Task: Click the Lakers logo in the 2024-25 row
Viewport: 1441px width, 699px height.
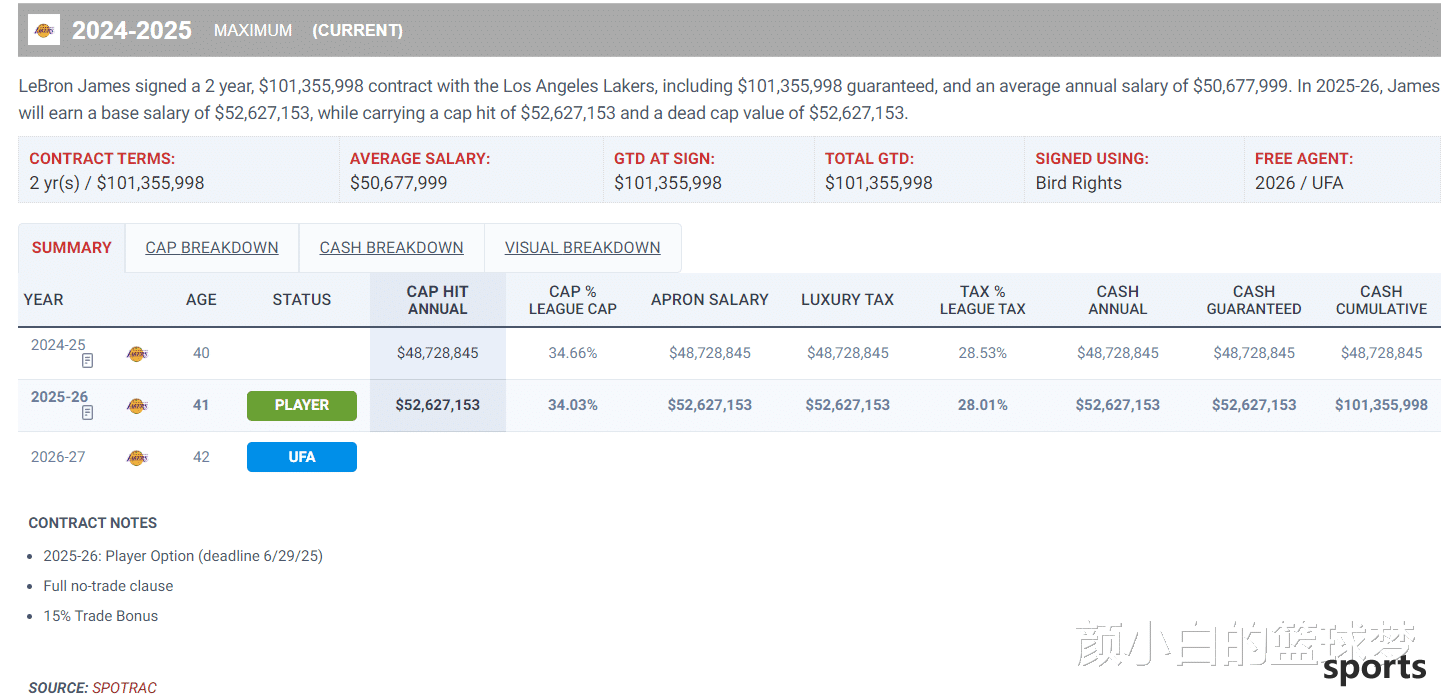Action: pos(137,354)
